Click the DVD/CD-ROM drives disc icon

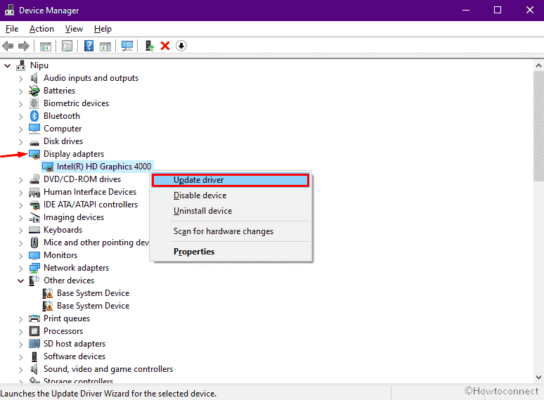click(34, 179)
